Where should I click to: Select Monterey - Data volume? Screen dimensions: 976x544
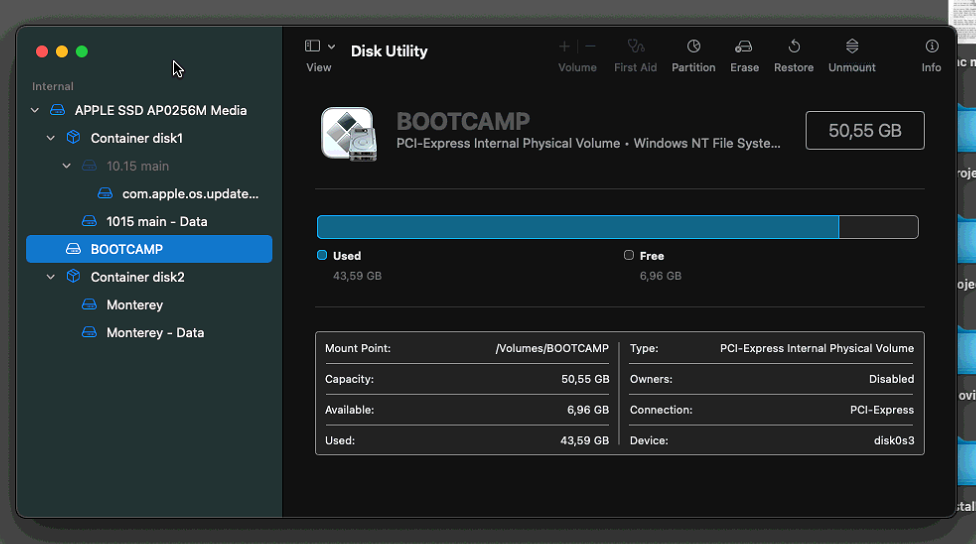pyautogui.click(x=154, y=333)
